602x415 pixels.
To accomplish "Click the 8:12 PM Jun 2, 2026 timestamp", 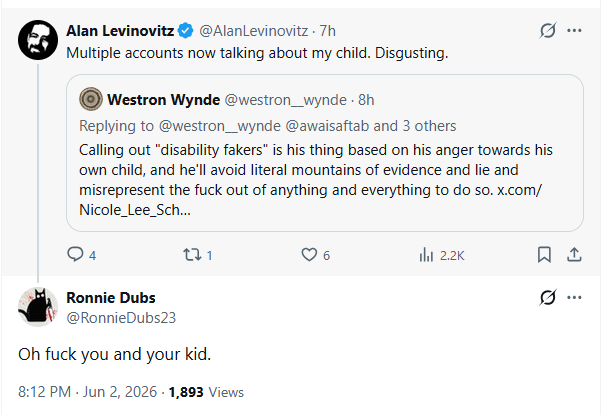I will [x=88, y=392].
